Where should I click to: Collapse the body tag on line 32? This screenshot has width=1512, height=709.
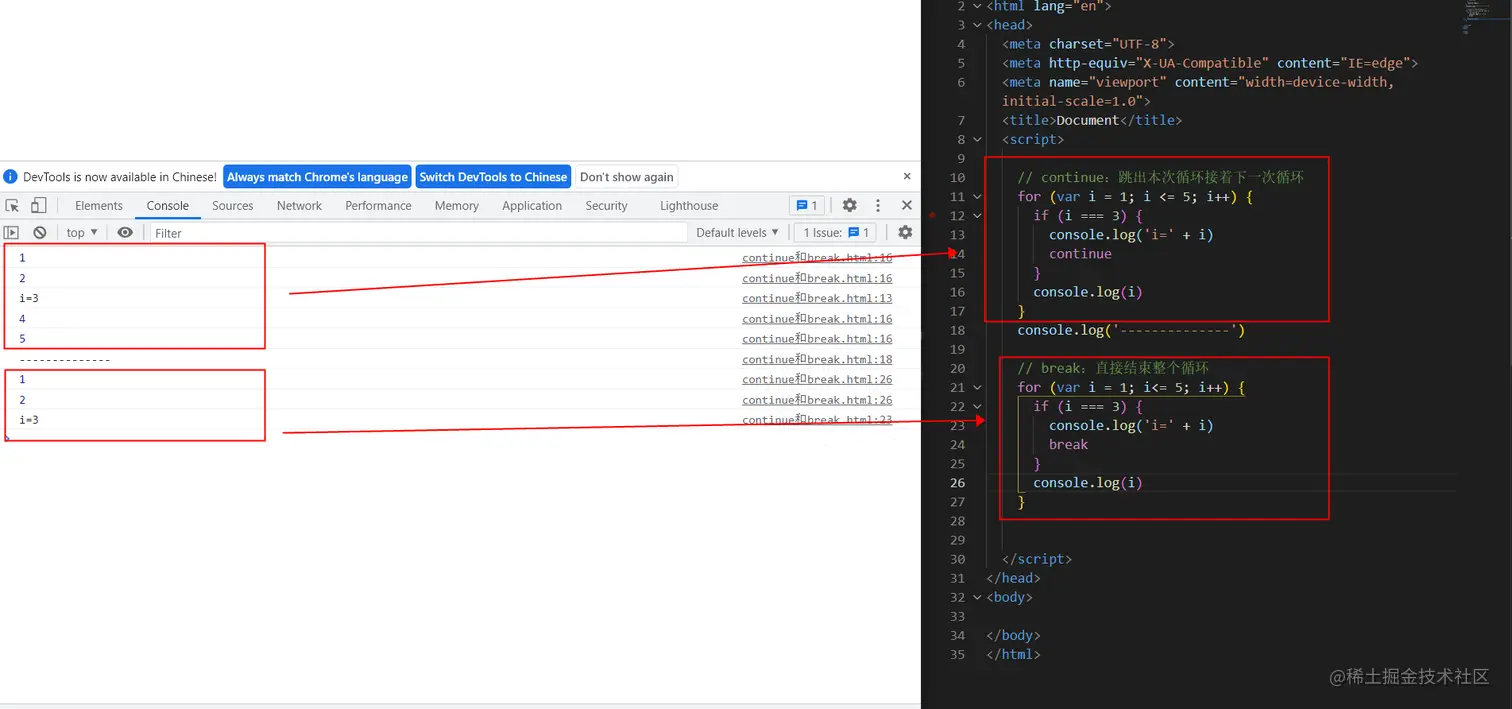point(978,597)
